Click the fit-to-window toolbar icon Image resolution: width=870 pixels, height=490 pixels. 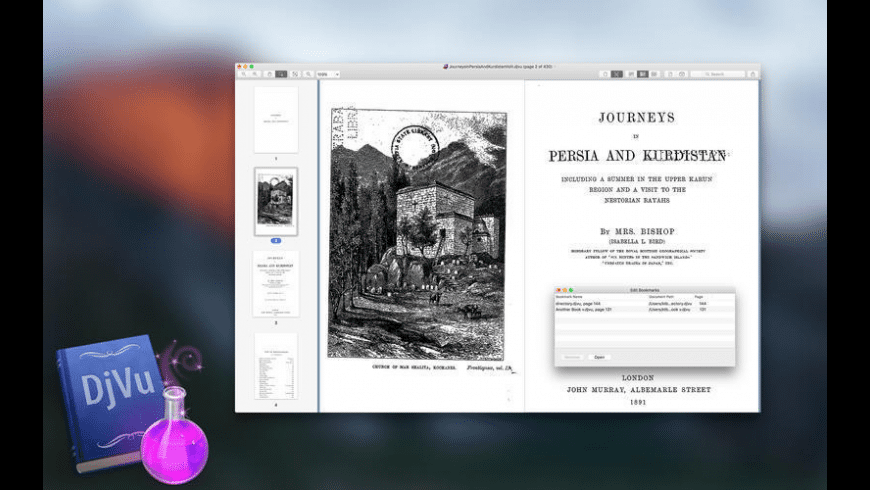coord(295,74)
